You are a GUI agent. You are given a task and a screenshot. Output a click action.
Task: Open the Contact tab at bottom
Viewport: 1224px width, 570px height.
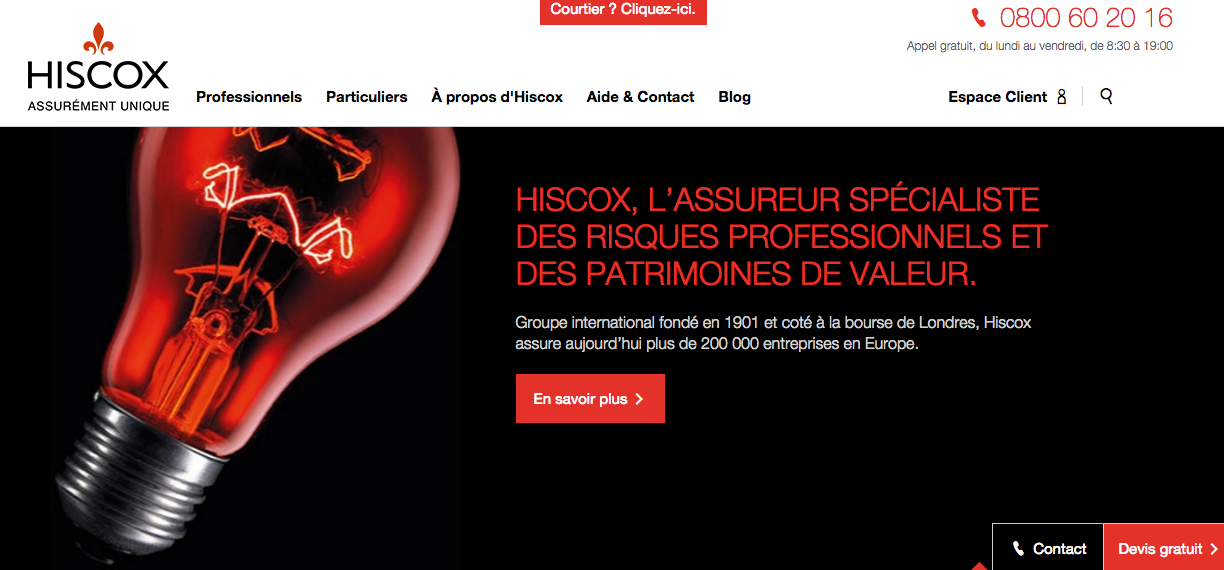tap(1048, 547)
